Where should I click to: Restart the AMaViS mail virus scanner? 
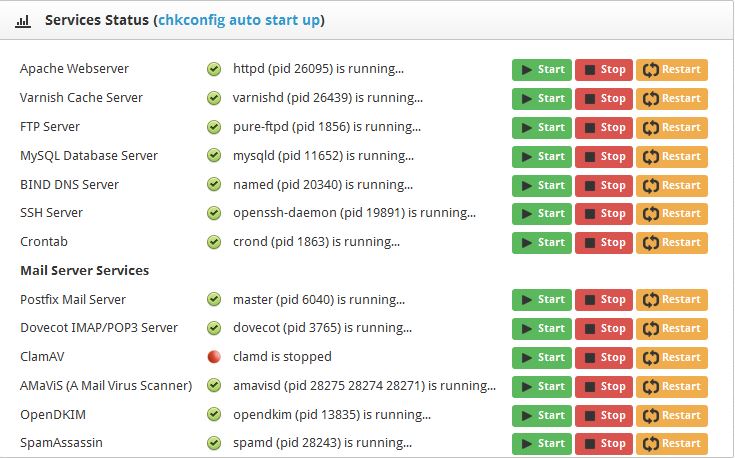tap(672, 386)
